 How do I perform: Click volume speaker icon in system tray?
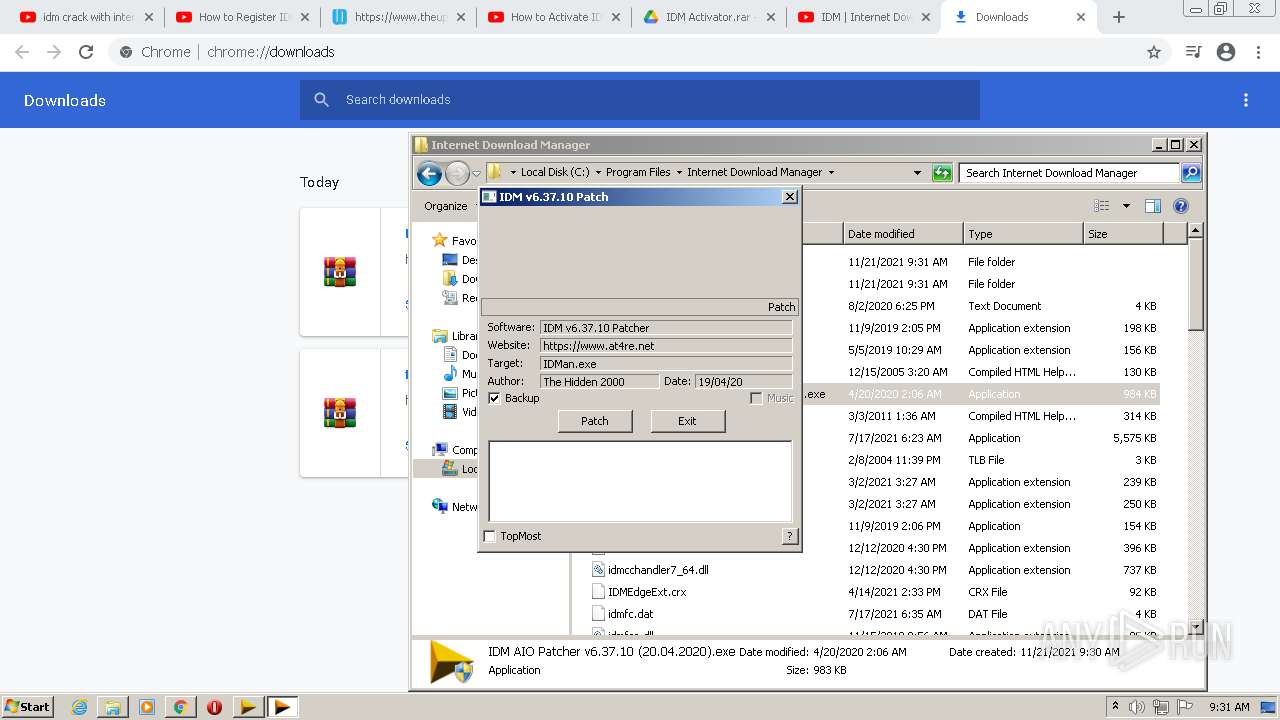click(1137, 707)
